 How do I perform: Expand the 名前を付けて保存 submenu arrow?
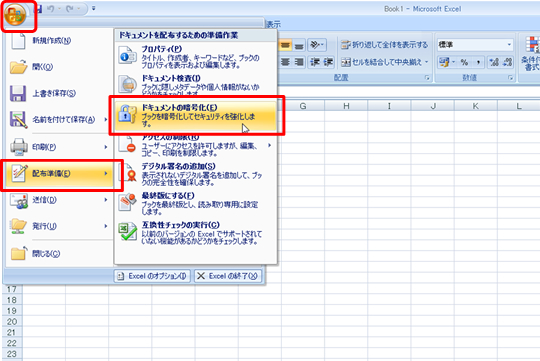coord(106,120)
